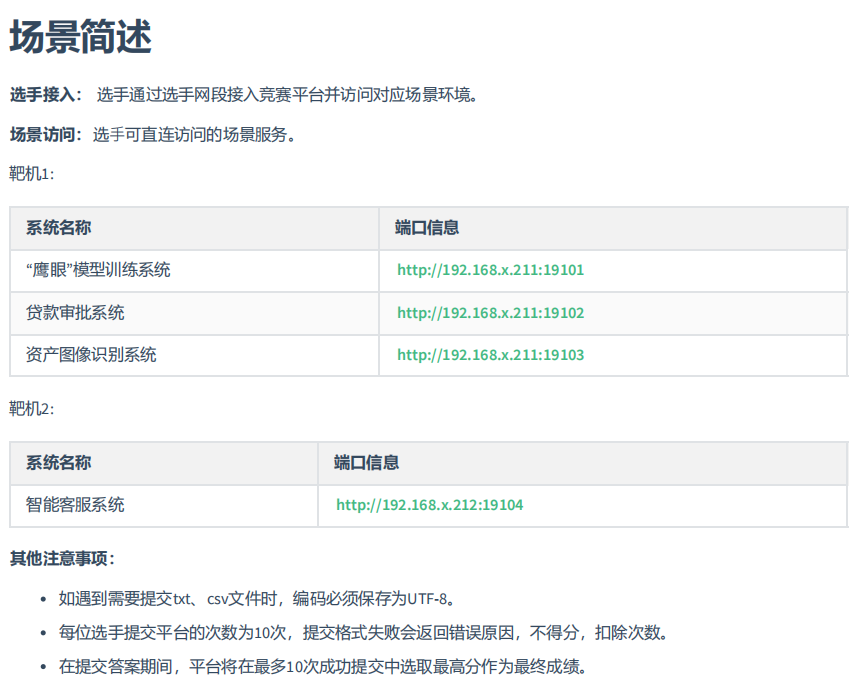Select the "鹰眼"模型训练系统 table cell
Screen dimensions: 853x692
click(98, 270)
